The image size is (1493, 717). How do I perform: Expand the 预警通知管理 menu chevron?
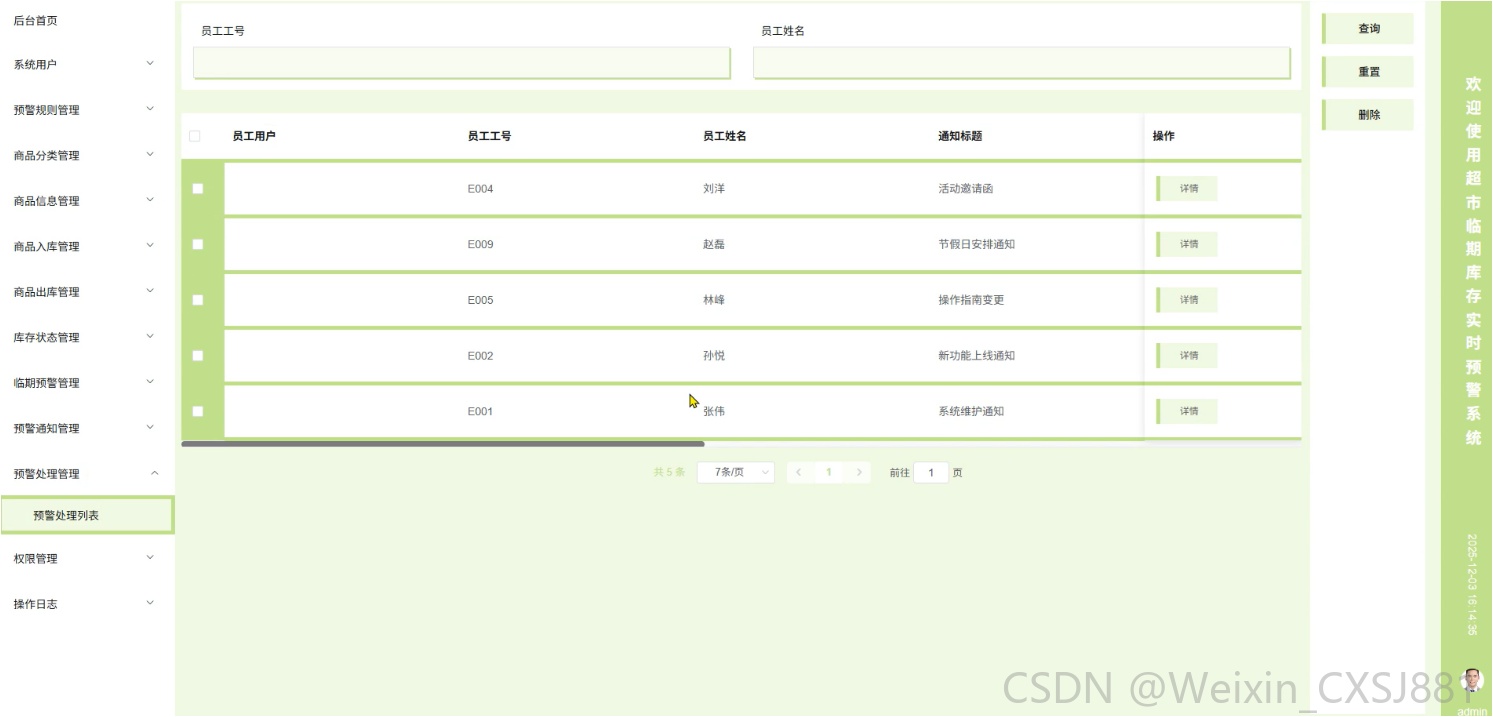pyautogui.click(x=150, y=428)
